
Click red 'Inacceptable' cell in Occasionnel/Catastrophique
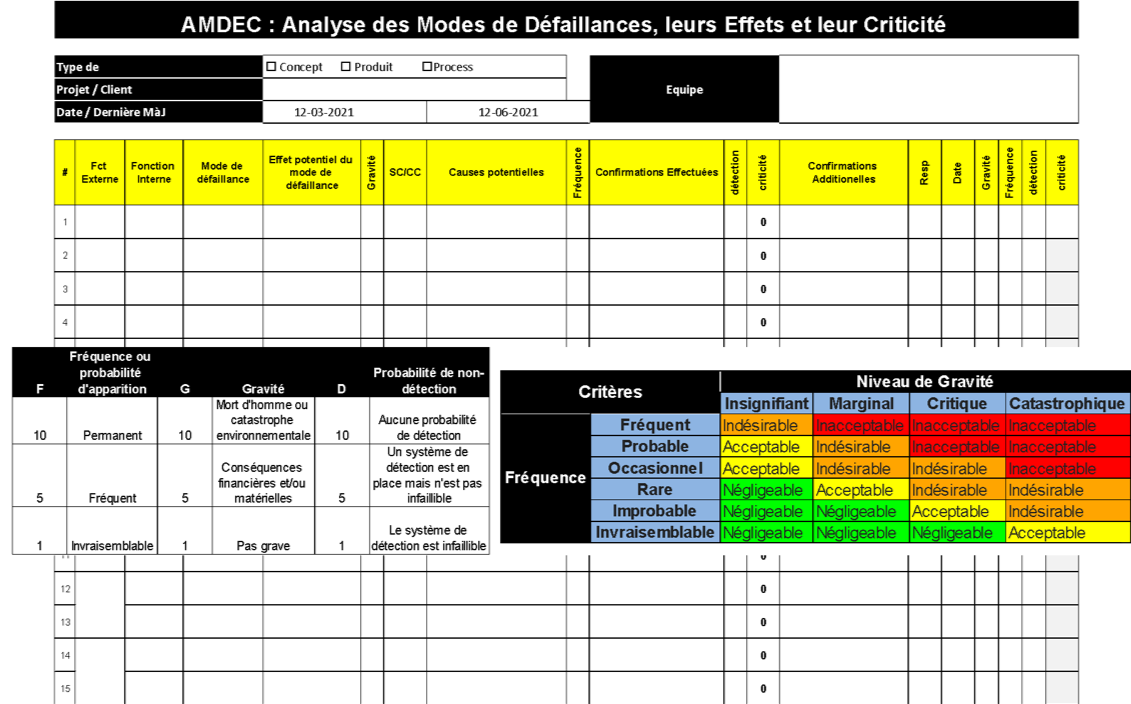point(1068,468)
